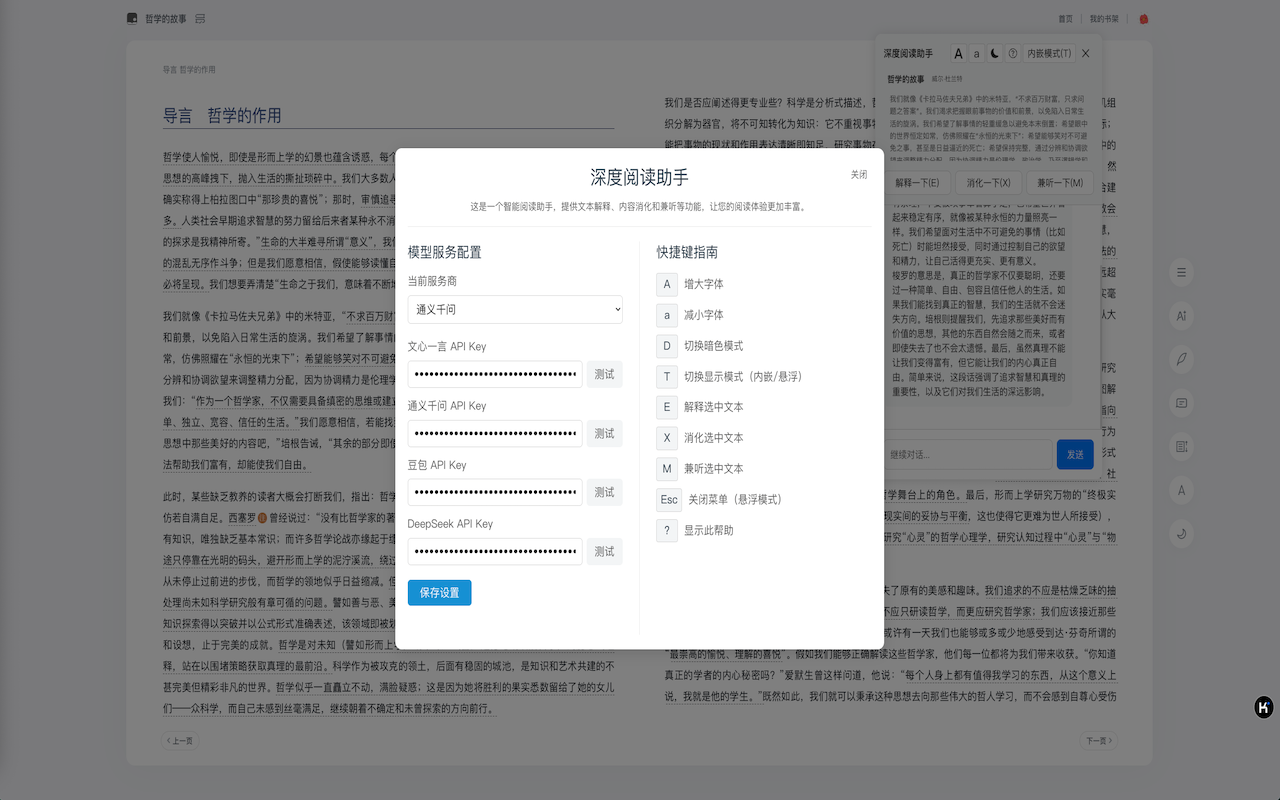Open help via the question-mark icon in the assistant panel
Image resolution: width=1280 pixels, height=800 pixels.
point(1013,54)
